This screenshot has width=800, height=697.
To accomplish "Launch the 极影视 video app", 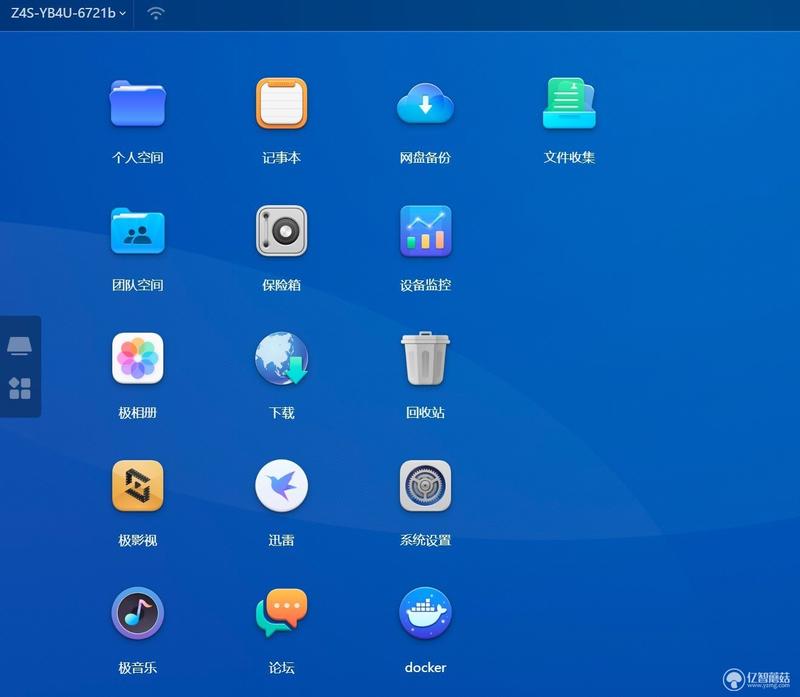I will tap(138, 486).
